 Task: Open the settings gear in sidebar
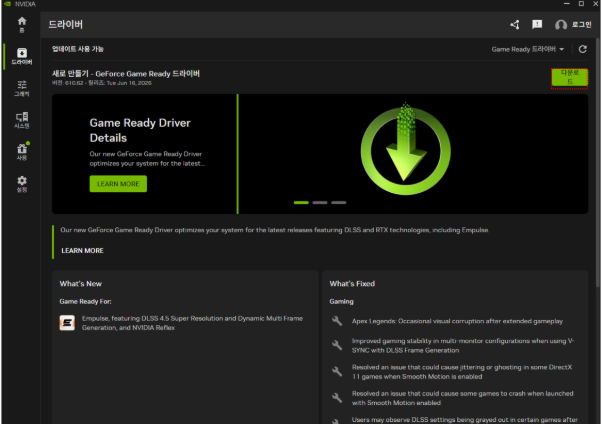pyautogui.click(x=22, y=184)
